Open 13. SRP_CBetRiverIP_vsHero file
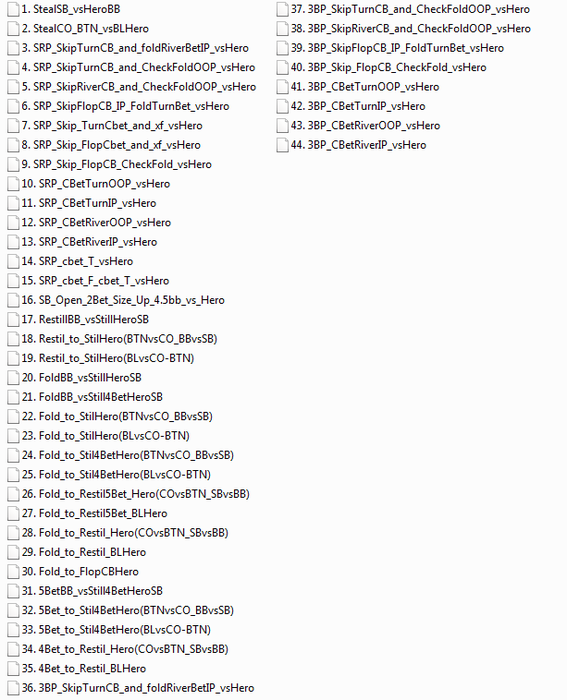The width and height of the screenshot is (567, 700). pos(89,242)
